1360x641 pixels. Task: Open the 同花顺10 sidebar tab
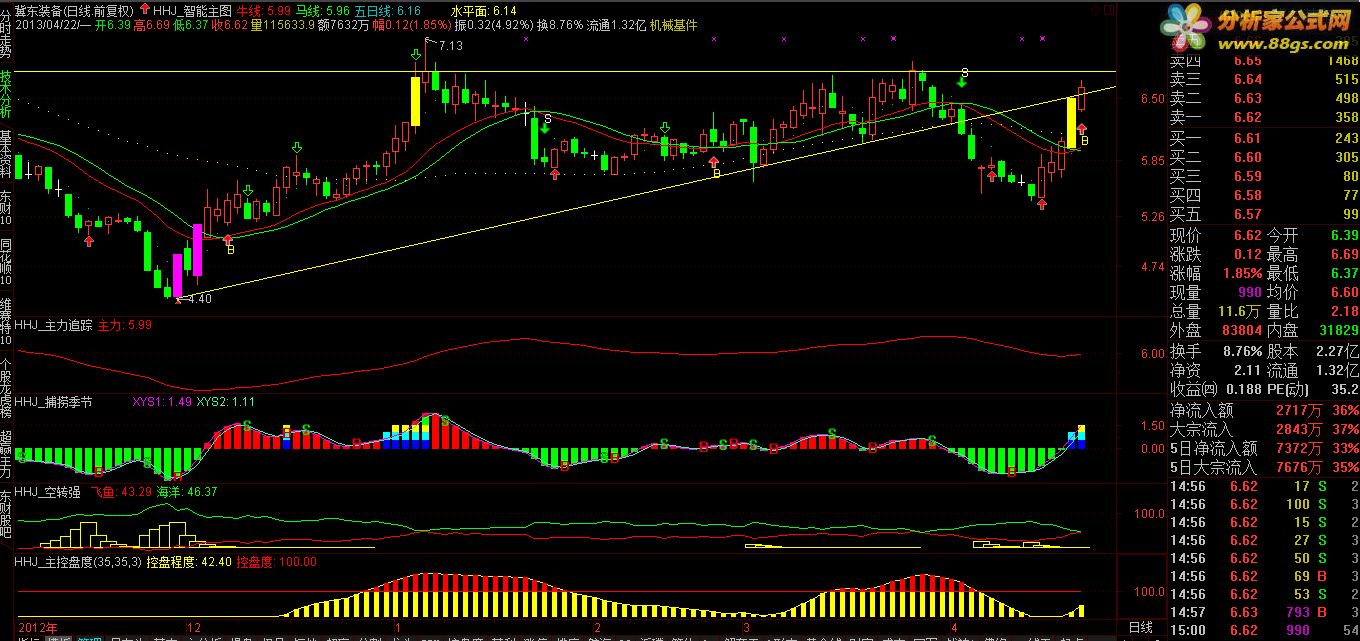[6, 262]
